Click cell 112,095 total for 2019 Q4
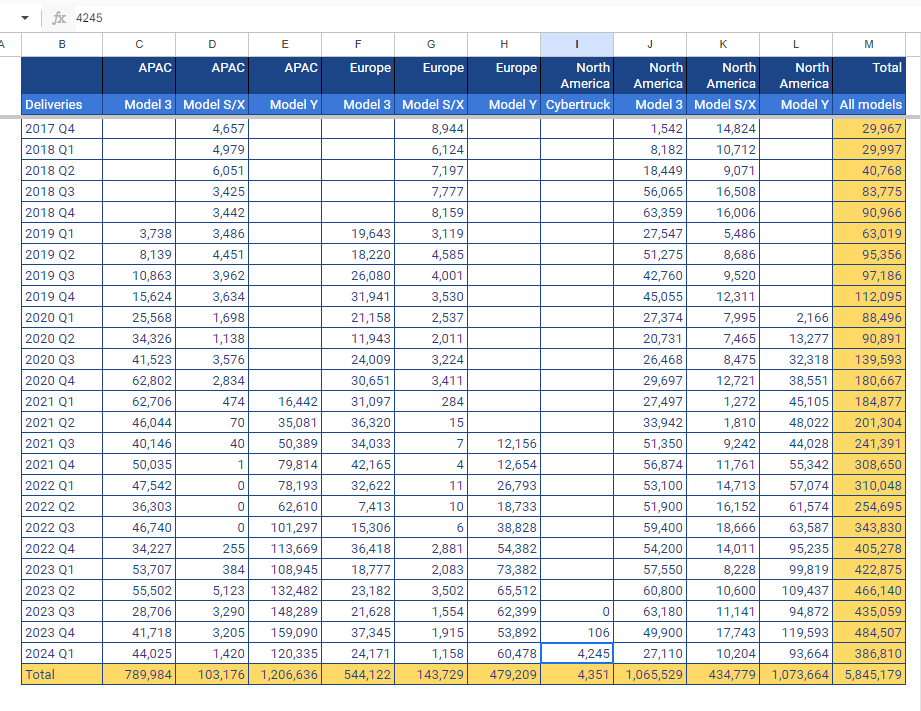This screenshot has width=921, height=711. tap(869, 297)
